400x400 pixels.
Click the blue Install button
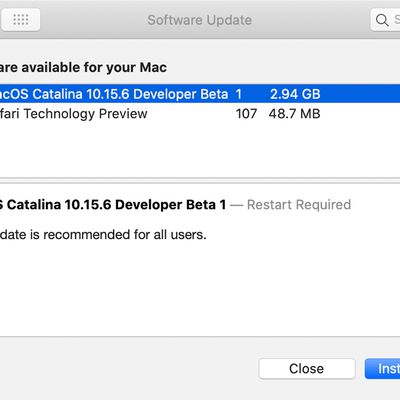[383, 369]
